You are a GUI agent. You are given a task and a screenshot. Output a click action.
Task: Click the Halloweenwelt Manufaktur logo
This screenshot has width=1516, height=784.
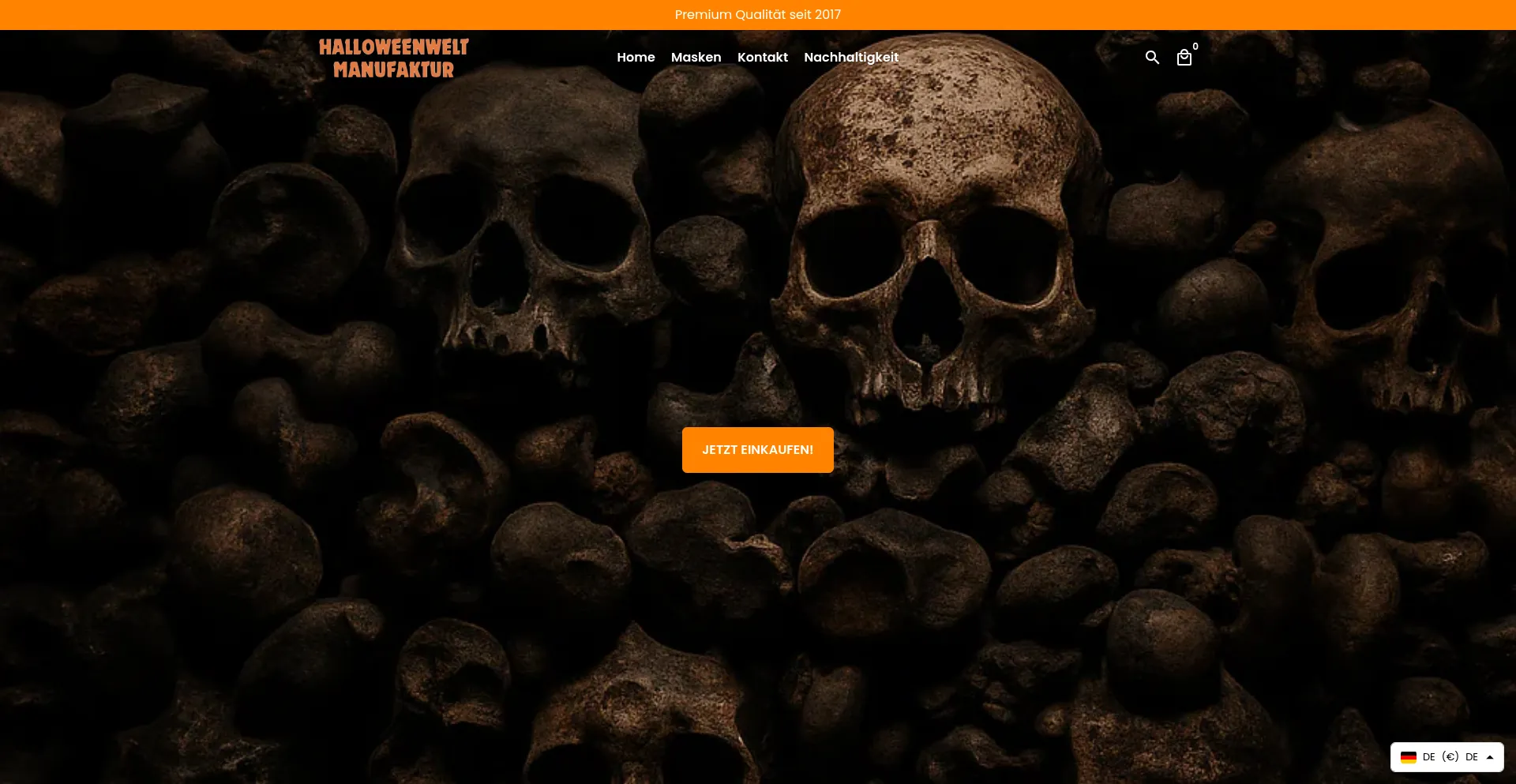[x=393, y=58]
